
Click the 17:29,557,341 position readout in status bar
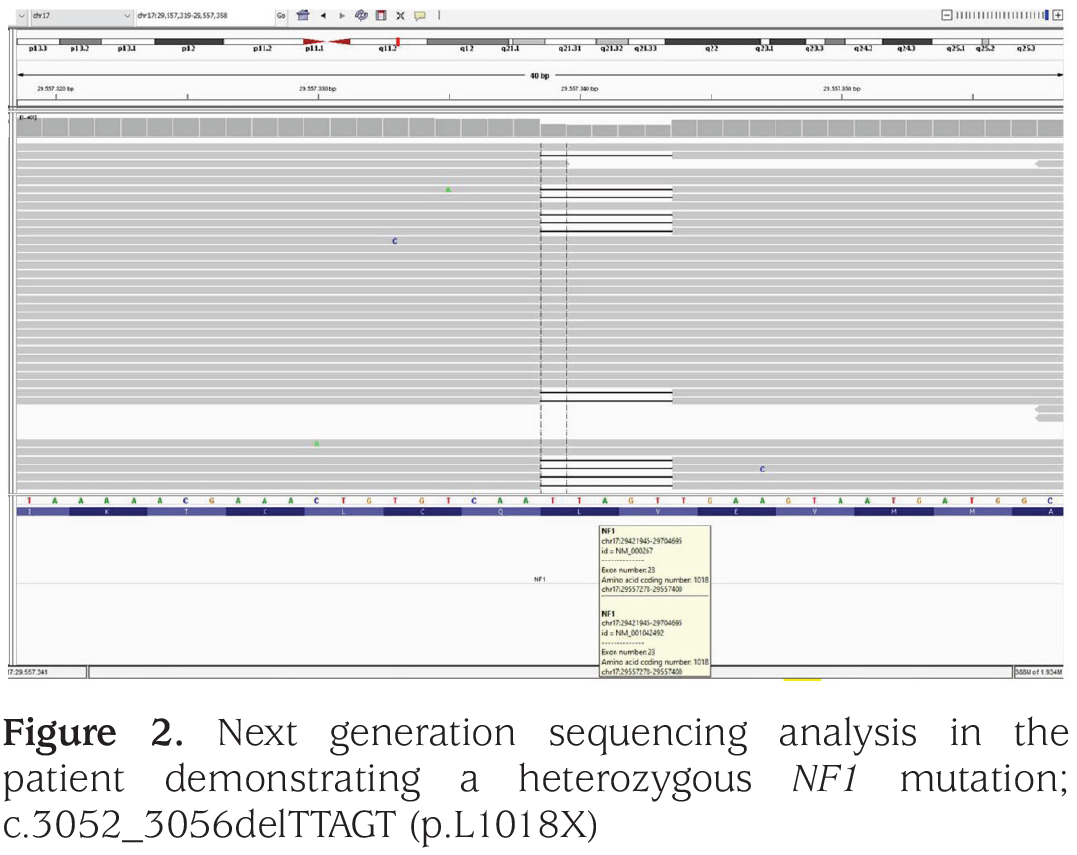coord(47,672)
